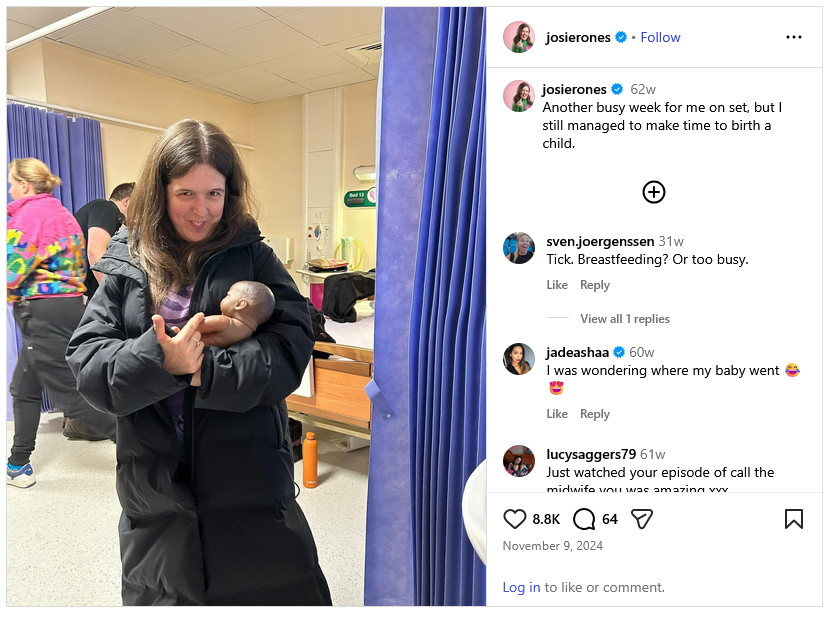Open the lucysaggers79 username link
The height and width of the screenshot is (617, 832).
point(591,454)
